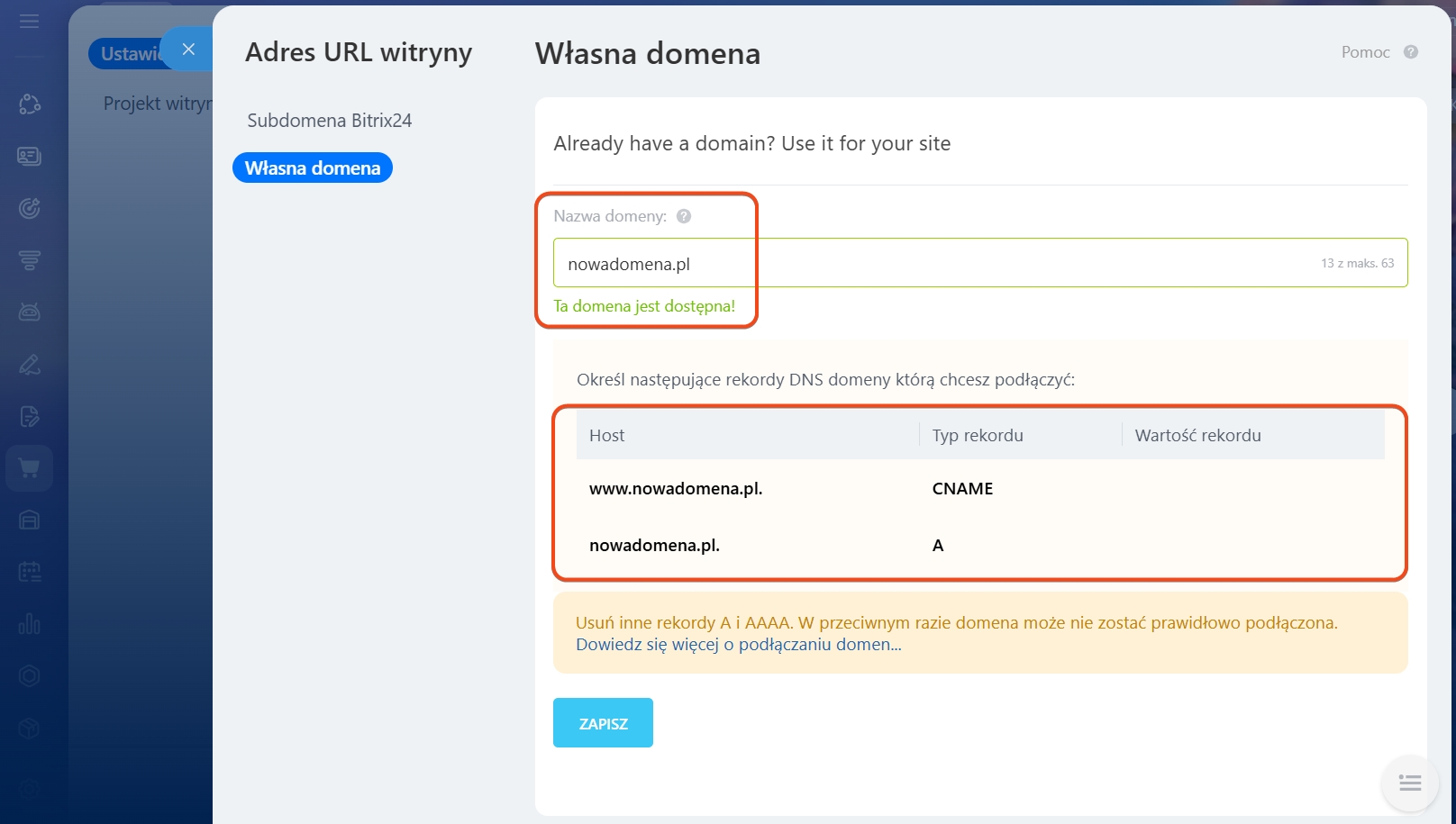
Task: Switch to Subdomena Bitrix24 section
Action: (x=330, y=121)
